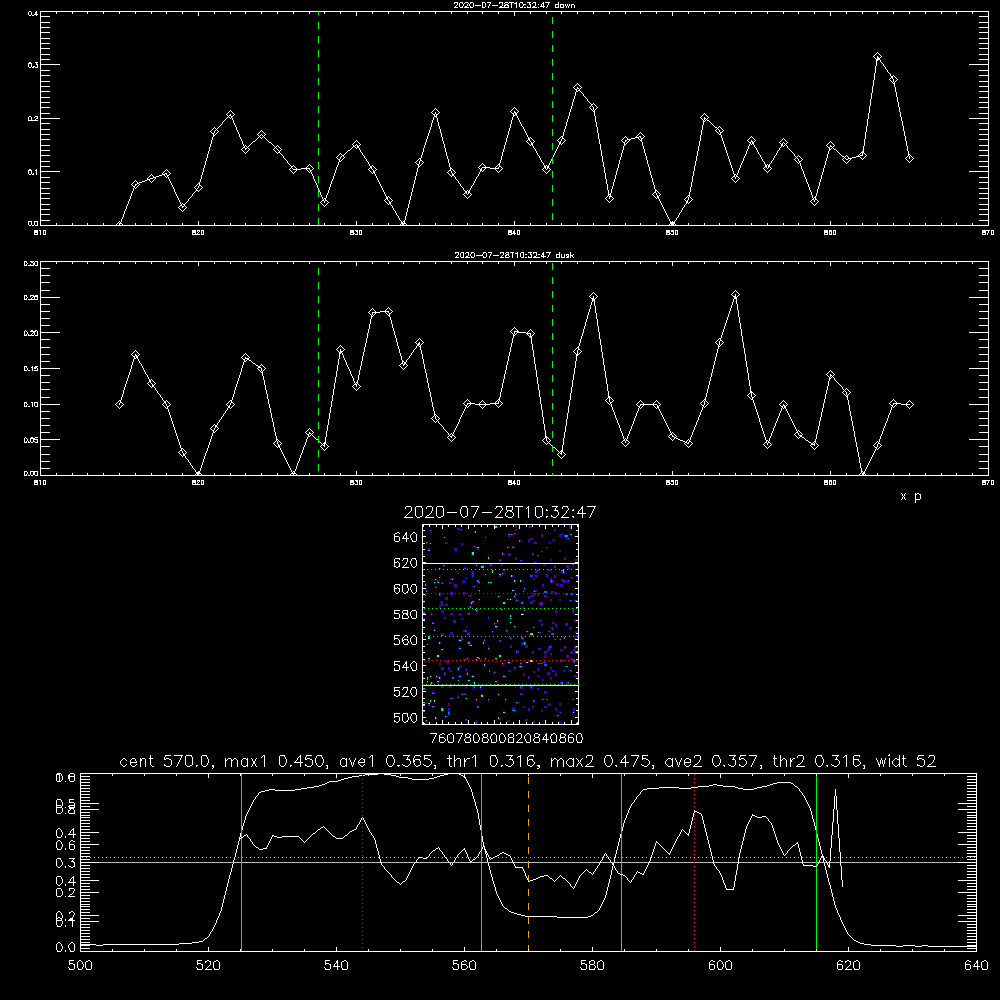The height and width of the screenshot is (1000, 1000).
Task: Click the upper solid white line in pixel image
Action: [x=501, y=563]
